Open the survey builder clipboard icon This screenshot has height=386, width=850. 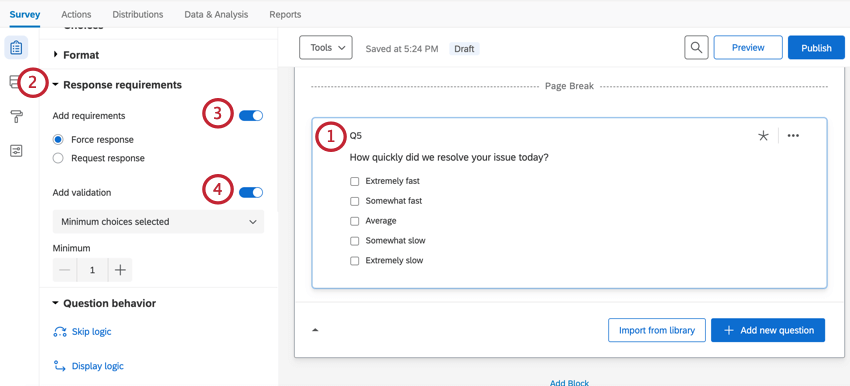click(16, 48)
